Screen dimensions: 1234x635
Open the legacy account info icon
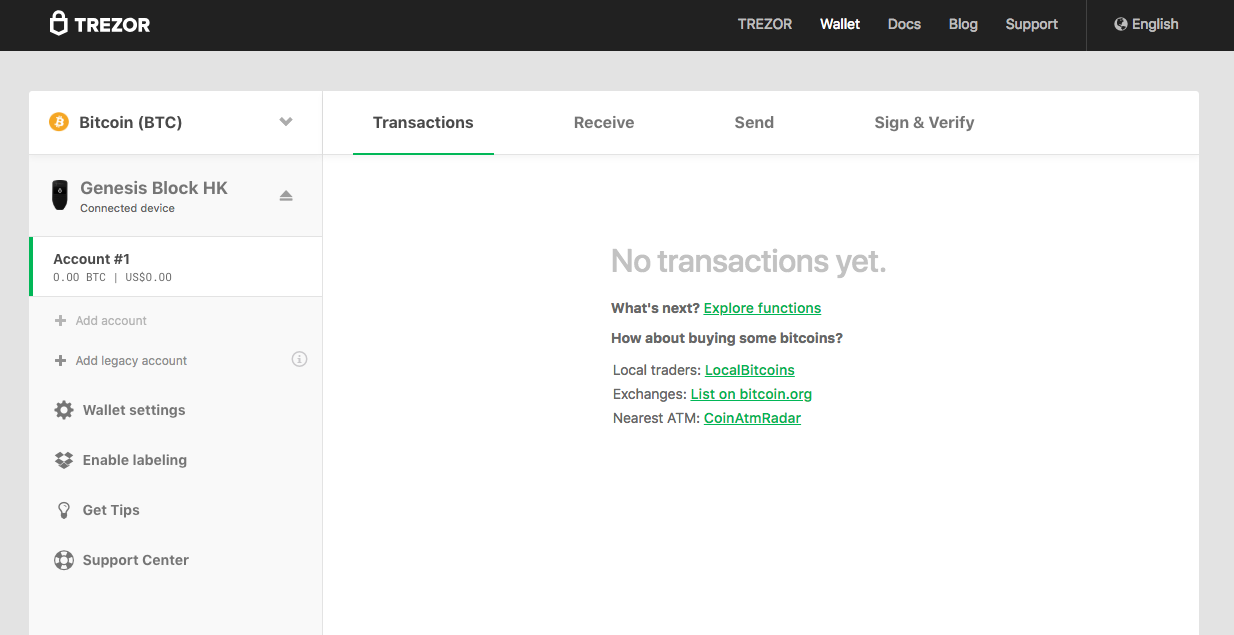point(299,359)
